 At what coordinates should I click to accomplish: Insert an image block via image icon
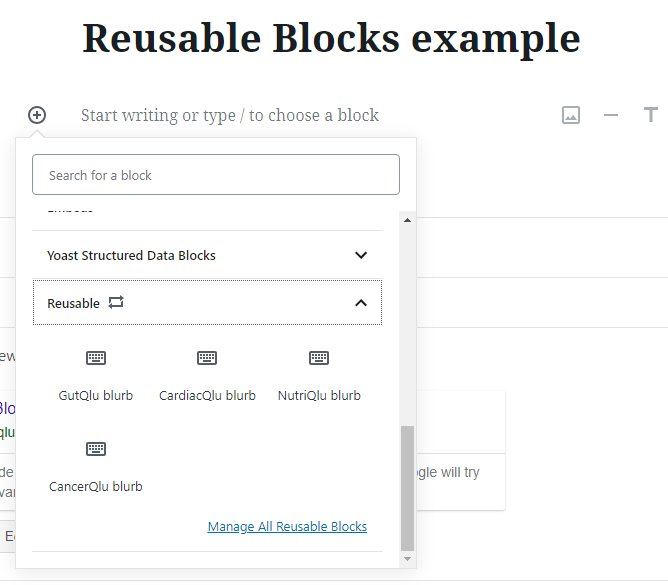tap(571, 115)
